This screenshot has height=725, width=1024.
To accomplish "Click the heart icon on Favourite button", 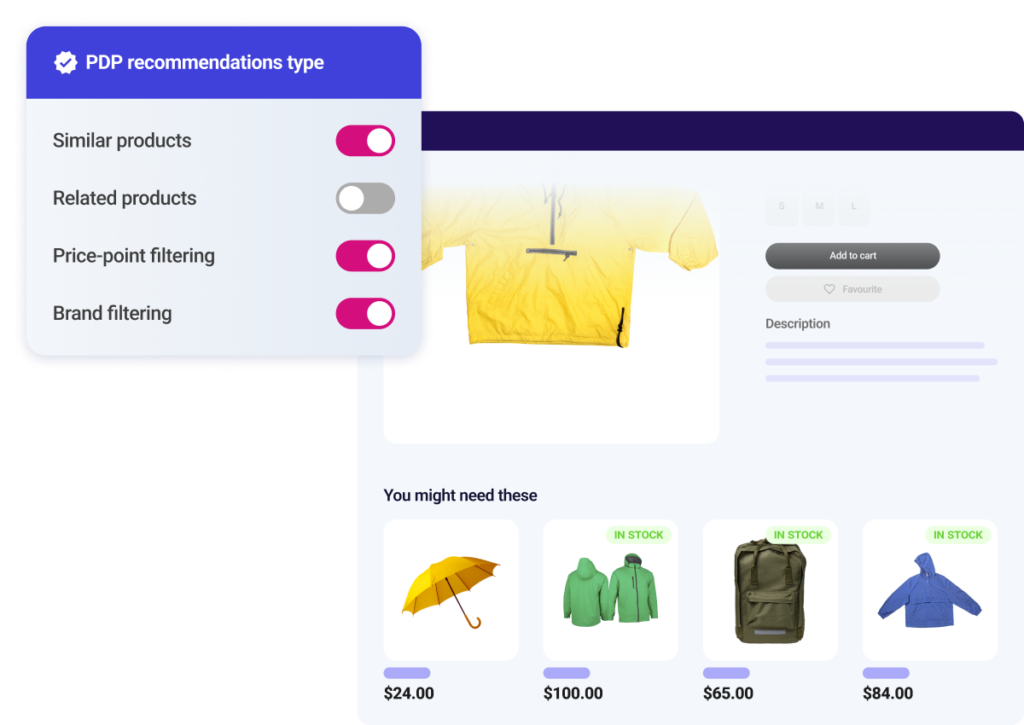I will tap(829, 289).
